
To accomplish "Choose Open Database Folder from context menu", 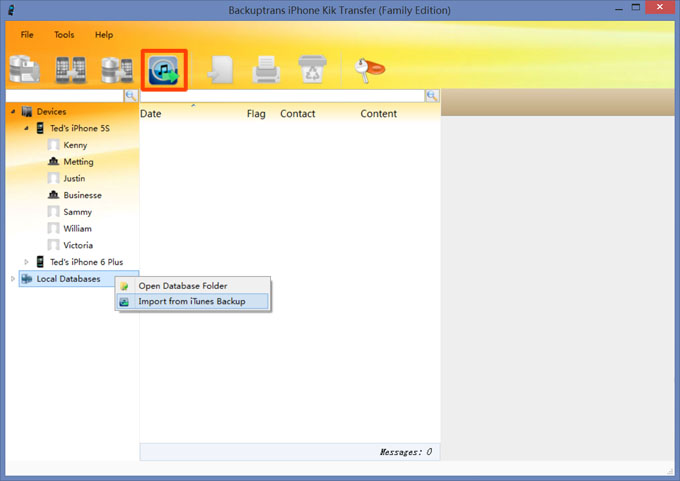I will click(193, 286).
